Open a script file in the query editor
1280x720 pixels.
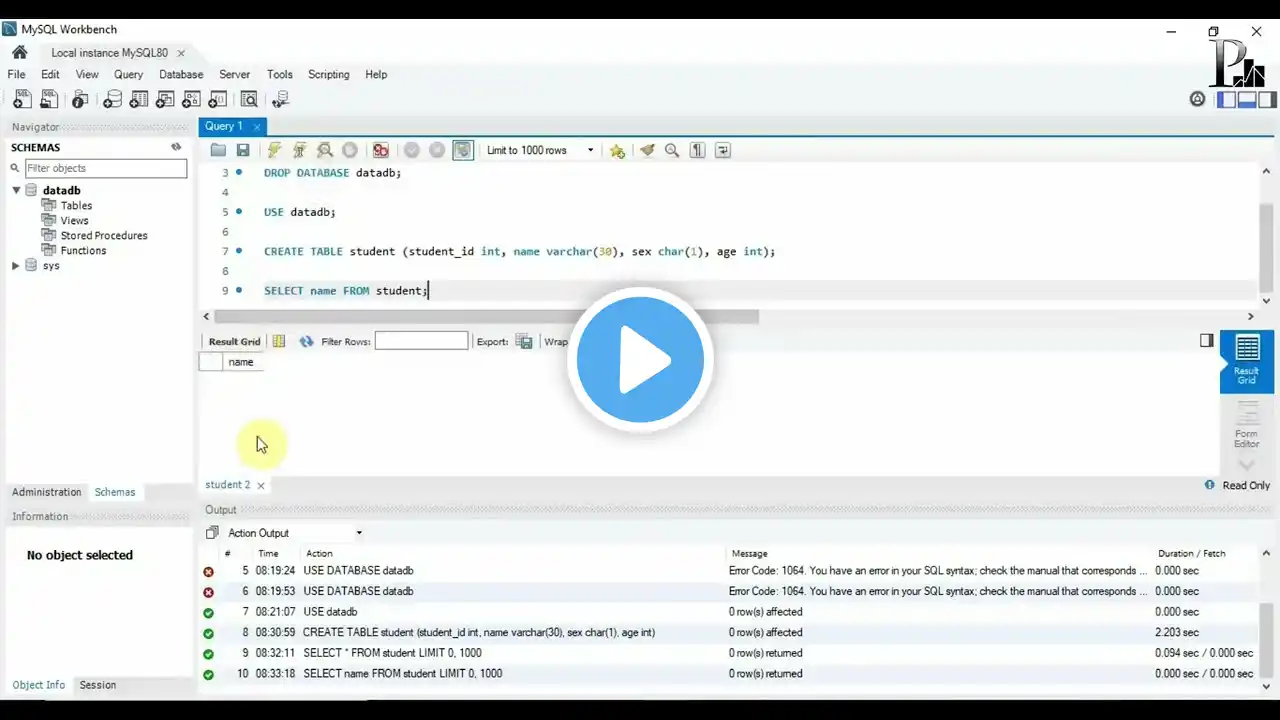click(x=218, y=150)
